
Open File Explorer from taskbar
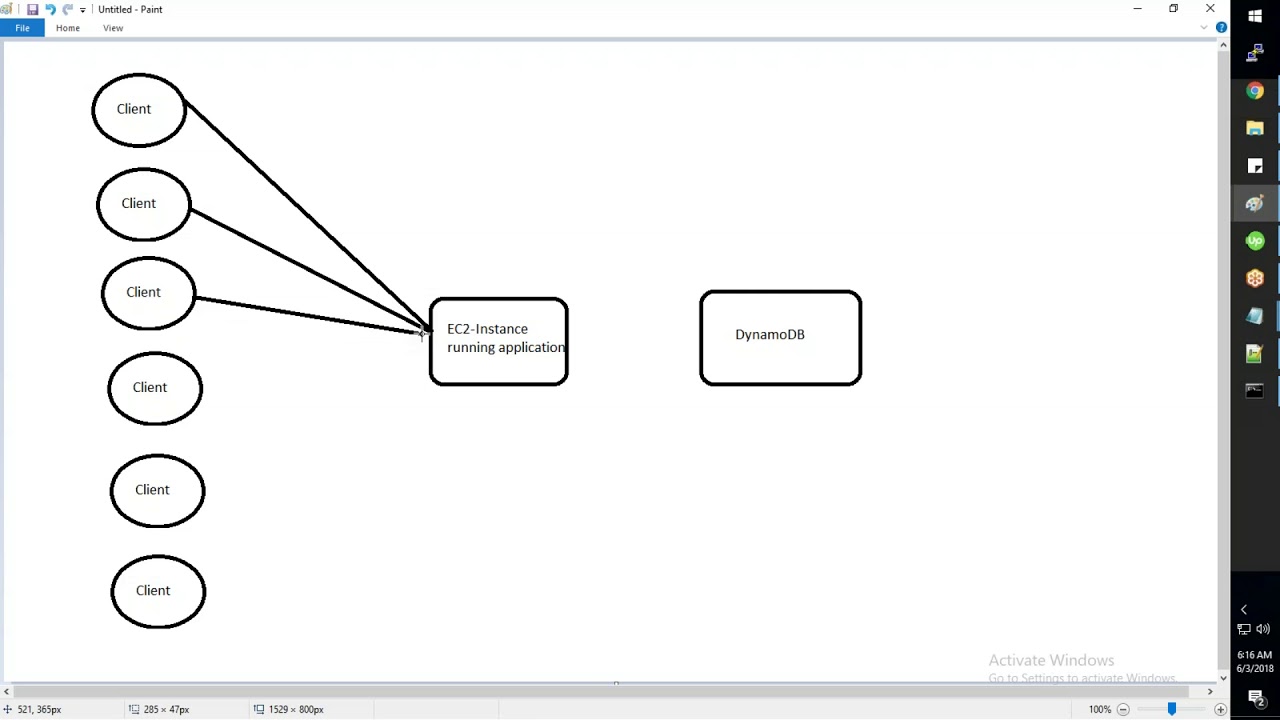pyautogui.click(x=1255, y=128)
